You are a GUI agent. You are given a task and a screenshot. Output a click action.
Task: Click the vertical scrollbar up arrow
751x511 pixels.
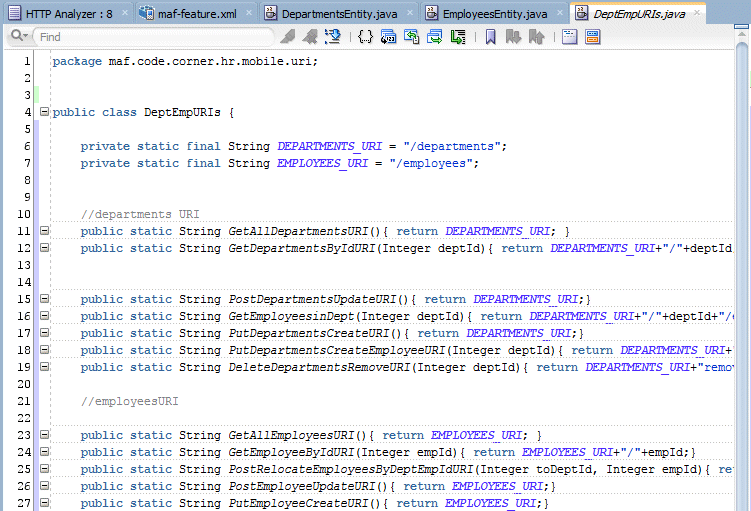(x=741, y=35)
